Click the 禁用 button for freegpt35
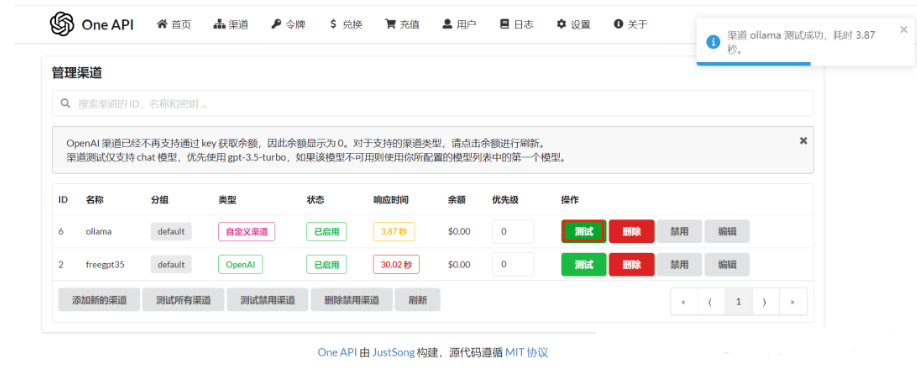The height and width of the screenshot is (376, 917). point(679,264)
